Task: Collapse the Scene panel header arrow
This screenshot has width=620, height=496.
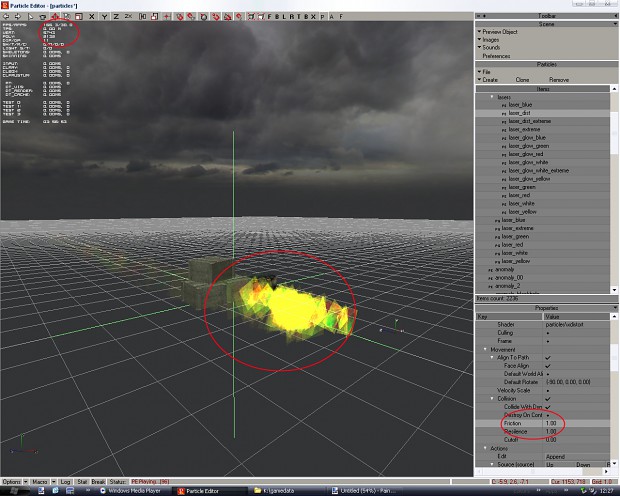Action: pos(615,24)
